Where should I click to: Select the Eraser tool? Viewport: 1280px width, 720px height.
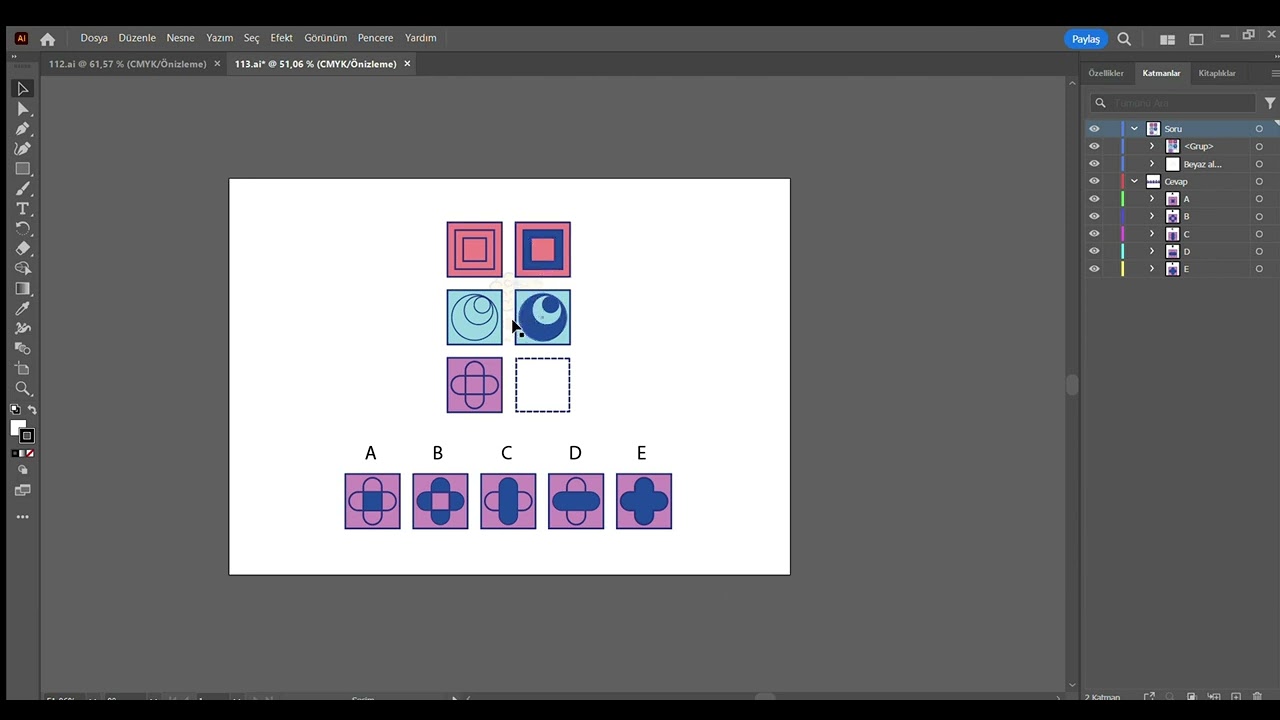pos(23,249)
